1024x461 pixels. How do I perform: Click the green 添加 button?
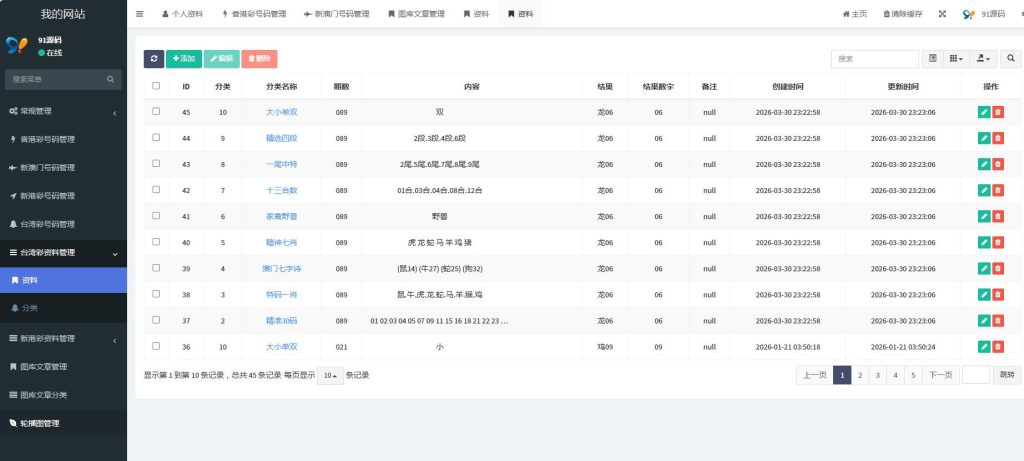(x=184, y=59)
